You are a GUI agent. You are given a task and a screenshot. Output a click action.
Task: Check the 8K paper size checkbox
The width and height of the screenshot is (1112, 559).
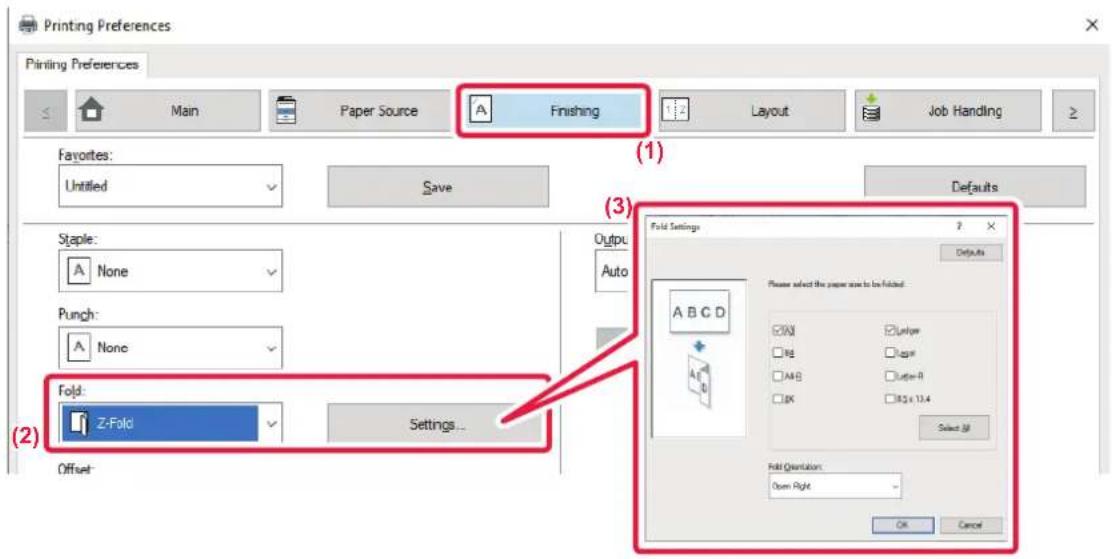tap(779, 399)
